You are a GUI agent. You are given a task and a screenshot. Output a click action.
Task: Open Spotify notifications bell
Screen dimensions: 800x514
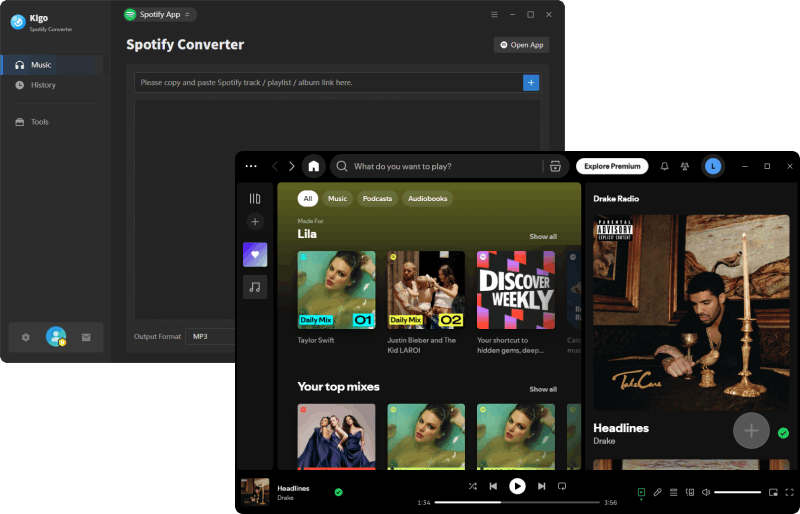[664, 166]
